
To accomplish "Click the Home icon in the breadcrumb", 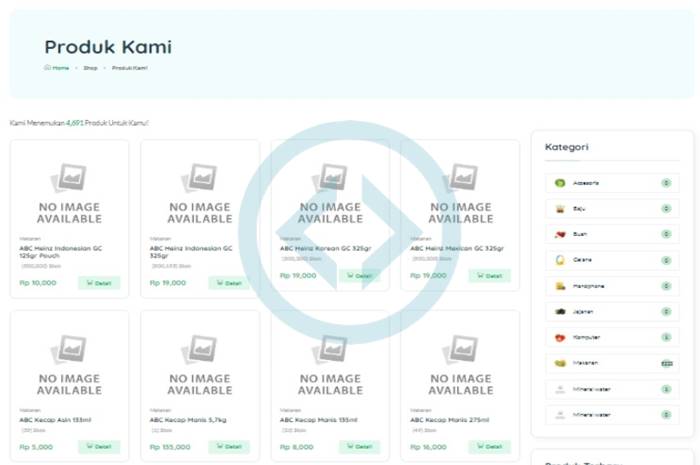I will click(x=47, y=68).
